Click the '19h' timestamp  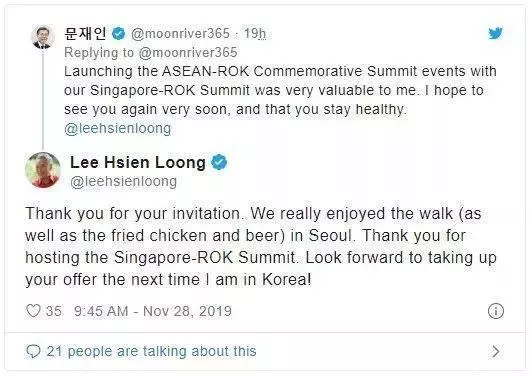click(255, 33)
